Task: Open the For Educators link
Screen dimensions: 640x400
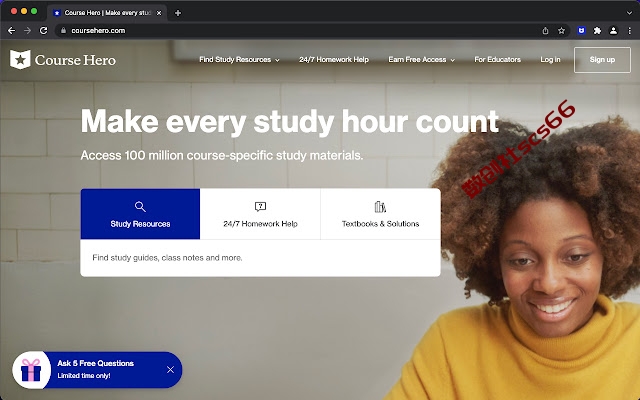Action: (497, 60)
